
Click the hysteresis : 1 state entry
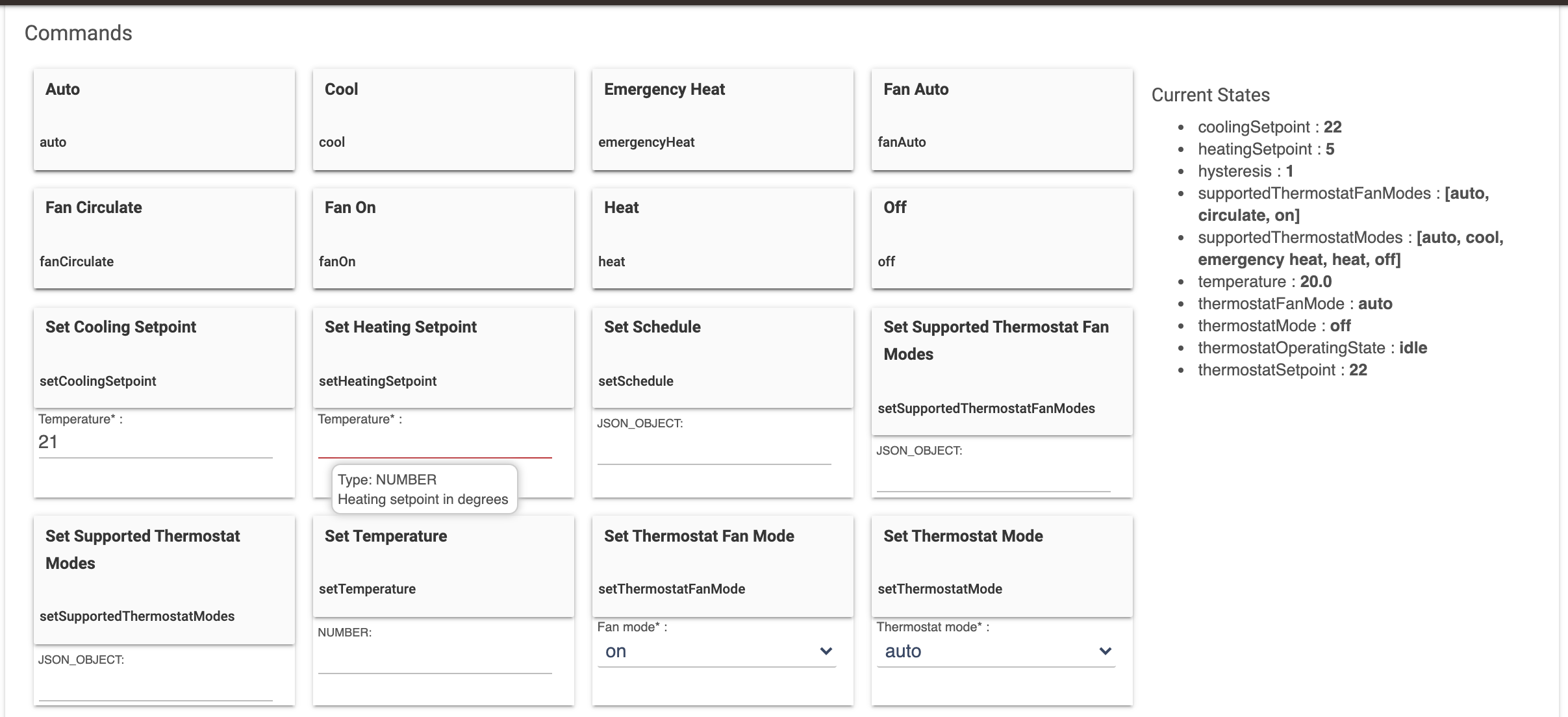click(1246, 171)
